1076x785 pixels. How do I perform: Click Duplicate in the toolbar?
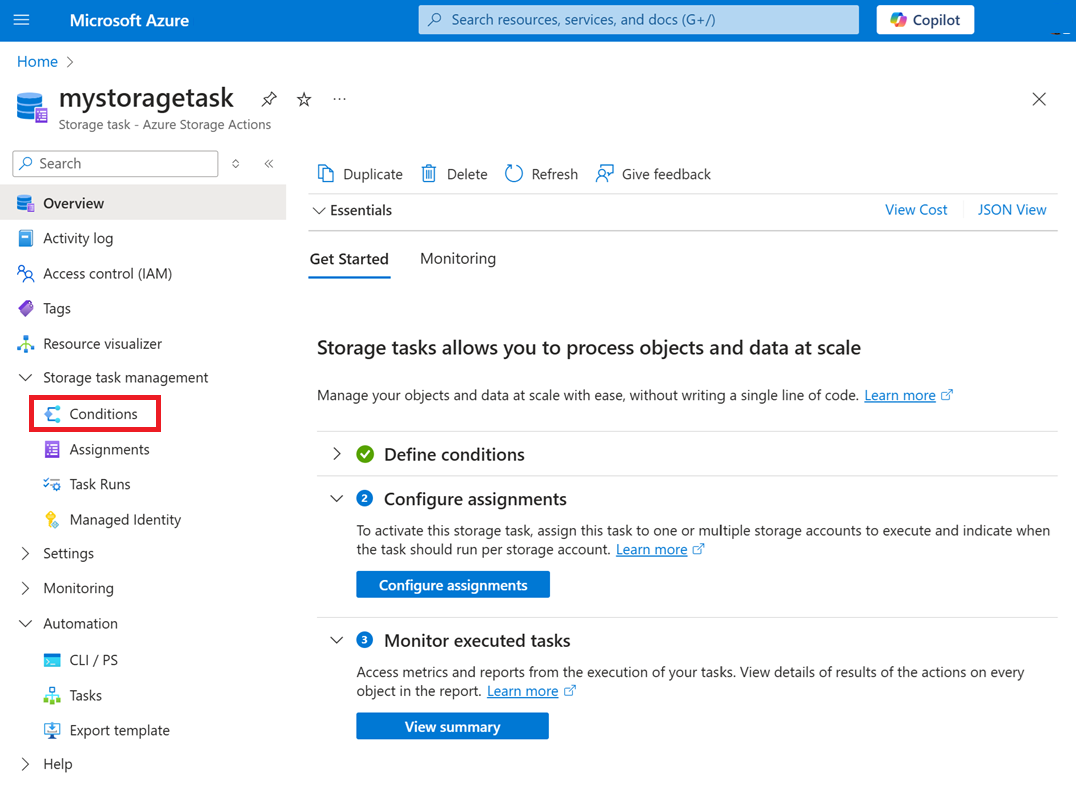point(360,174)
